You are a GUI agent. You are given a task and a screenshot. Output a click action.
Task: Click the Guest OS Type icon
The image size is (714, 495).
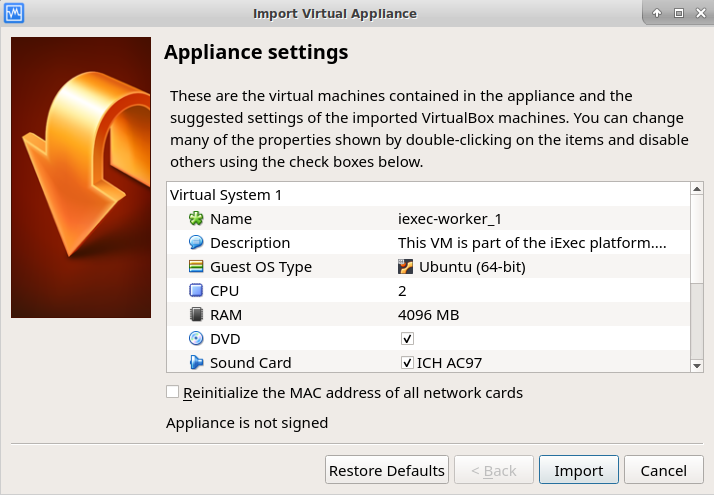(196, 267)
